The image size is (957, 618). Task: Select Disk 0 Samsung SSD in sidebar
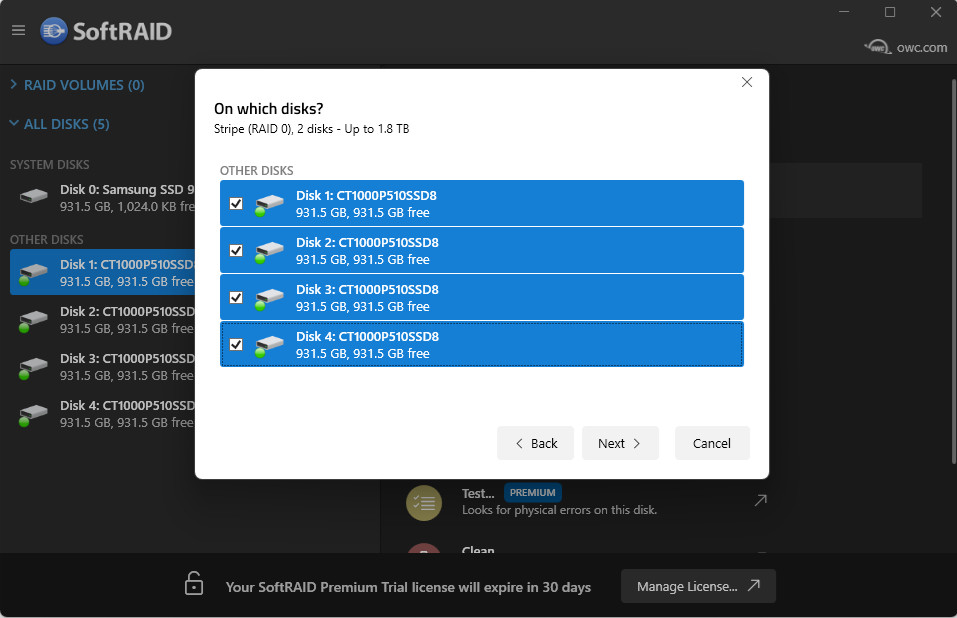pyautogui.click(x=103, y=198)
